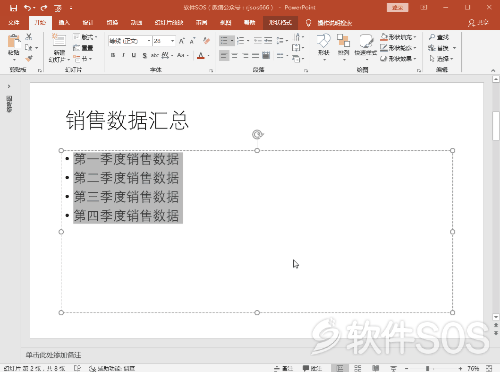Fit slide to current window

point(489,368)
